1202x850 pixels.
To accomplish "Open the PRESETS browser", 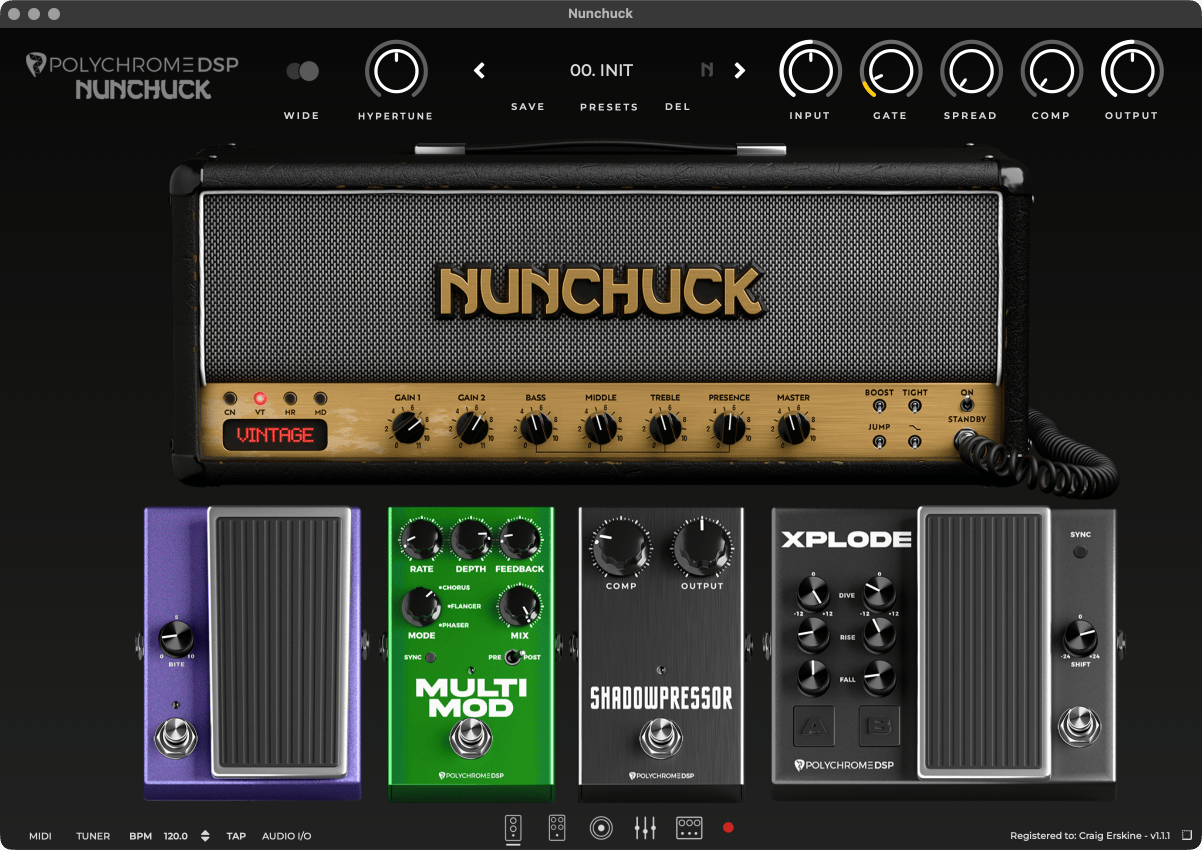I will pos(609,107).
